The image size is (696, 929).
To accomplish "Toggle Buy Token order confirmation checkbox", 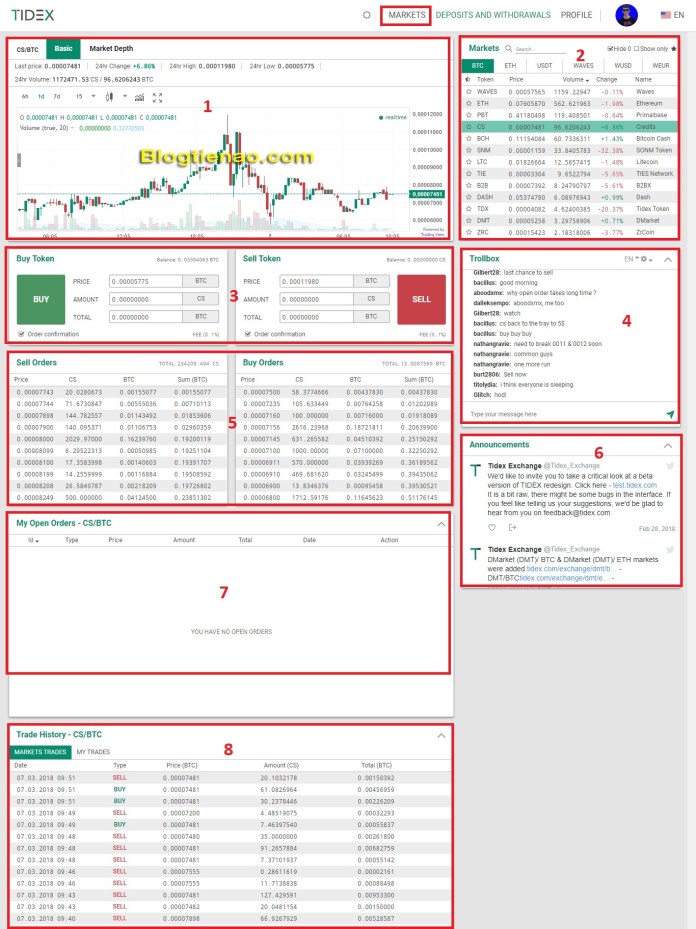I will coord(21,334).
